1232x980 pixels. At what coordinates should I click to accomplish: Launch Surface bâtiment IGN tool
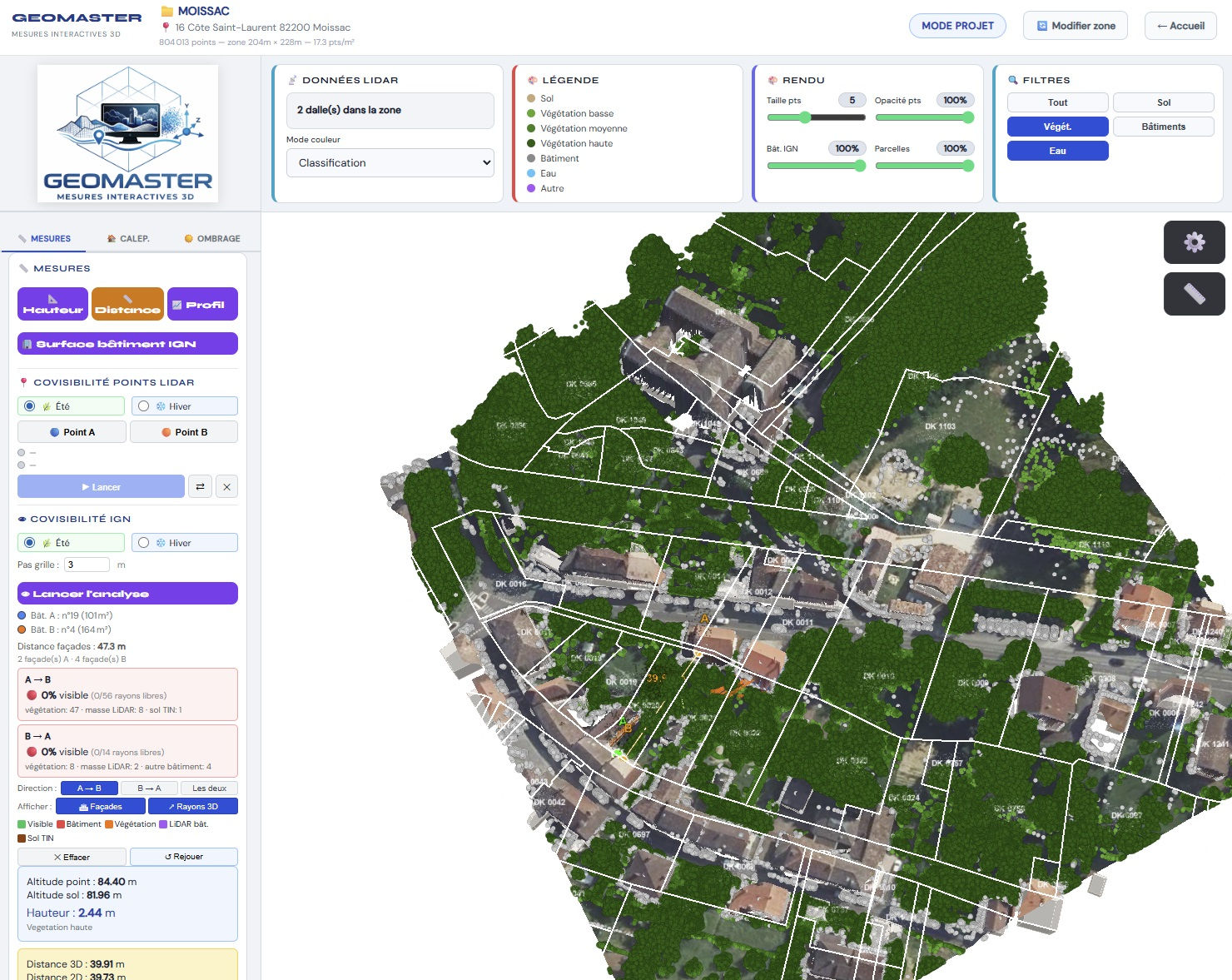click(x=127, y=343)
